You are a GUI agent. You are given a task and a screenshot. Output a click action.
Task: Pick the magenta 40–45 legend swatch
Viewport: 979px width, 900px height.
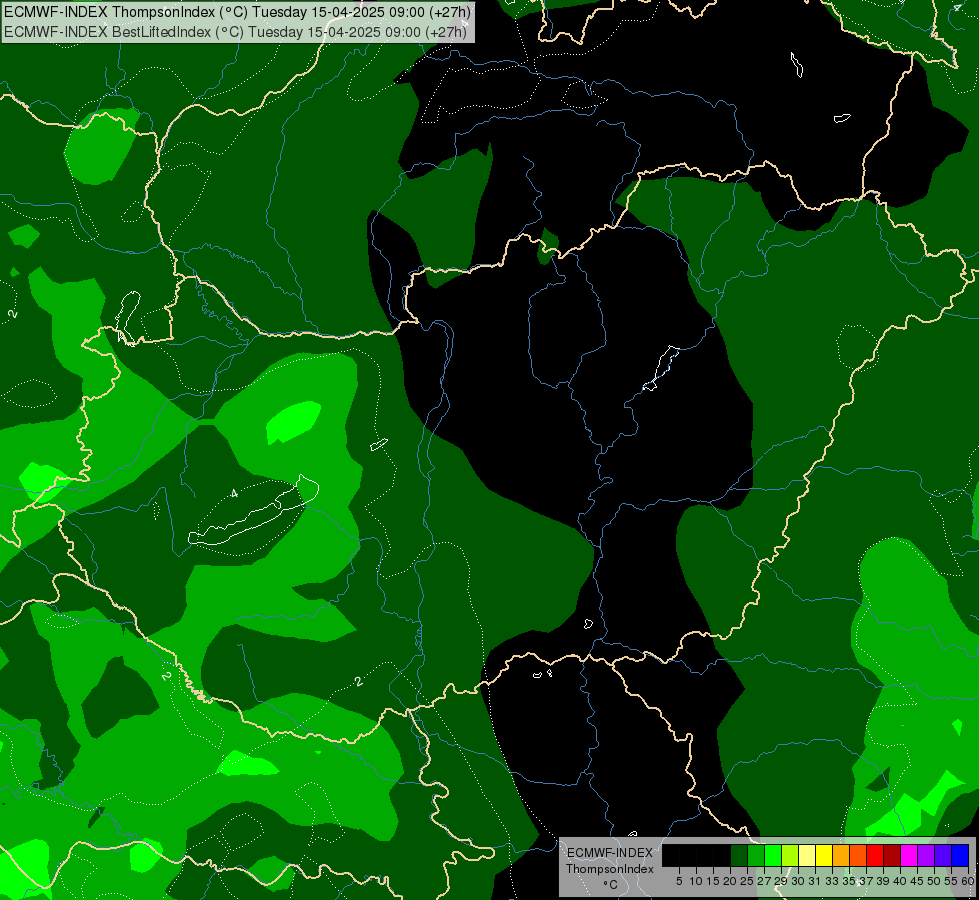click(x=909, y=855)
